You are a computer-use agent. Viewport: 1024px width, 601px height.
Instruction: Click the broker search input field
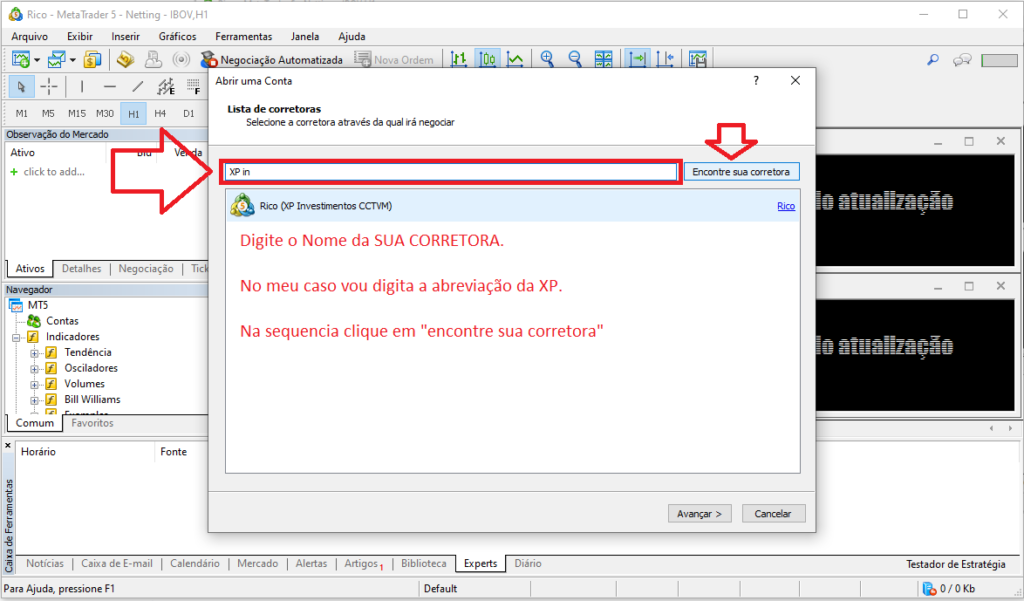[450, 172]
